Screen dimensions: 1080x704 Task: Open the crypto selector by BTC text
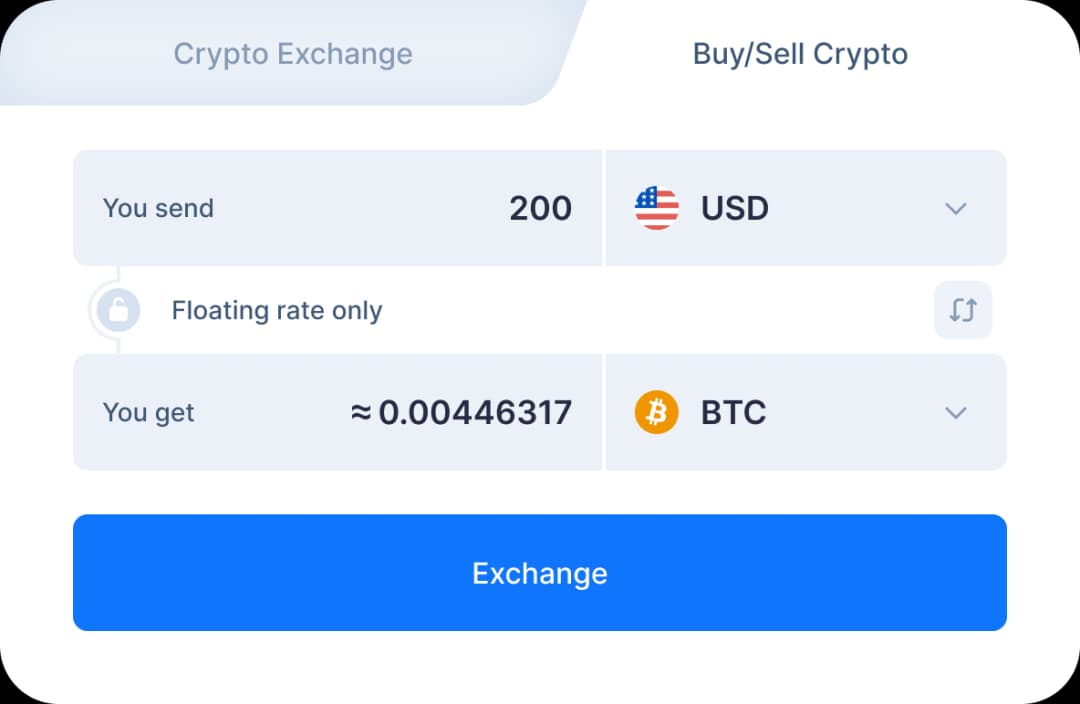pyautogui.click(x=733, y=412)
